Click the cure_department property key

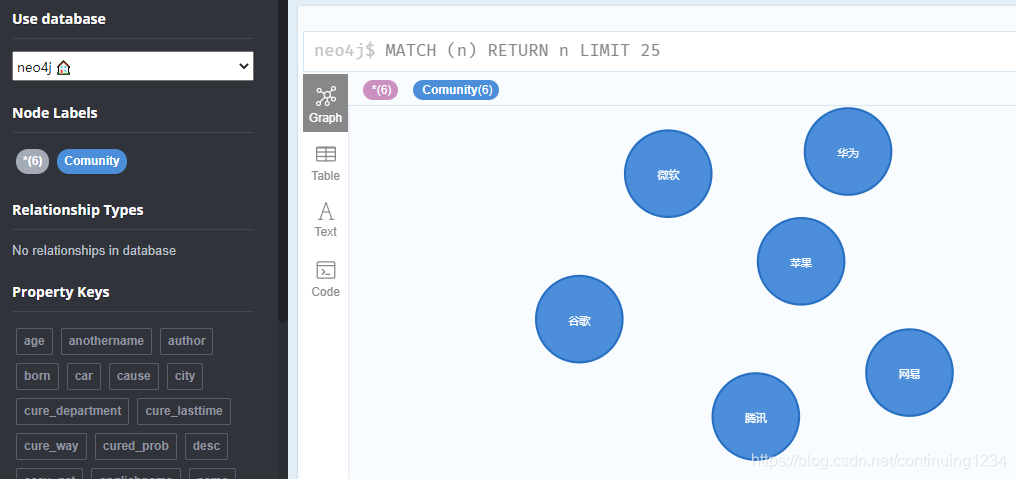[73, 412]
